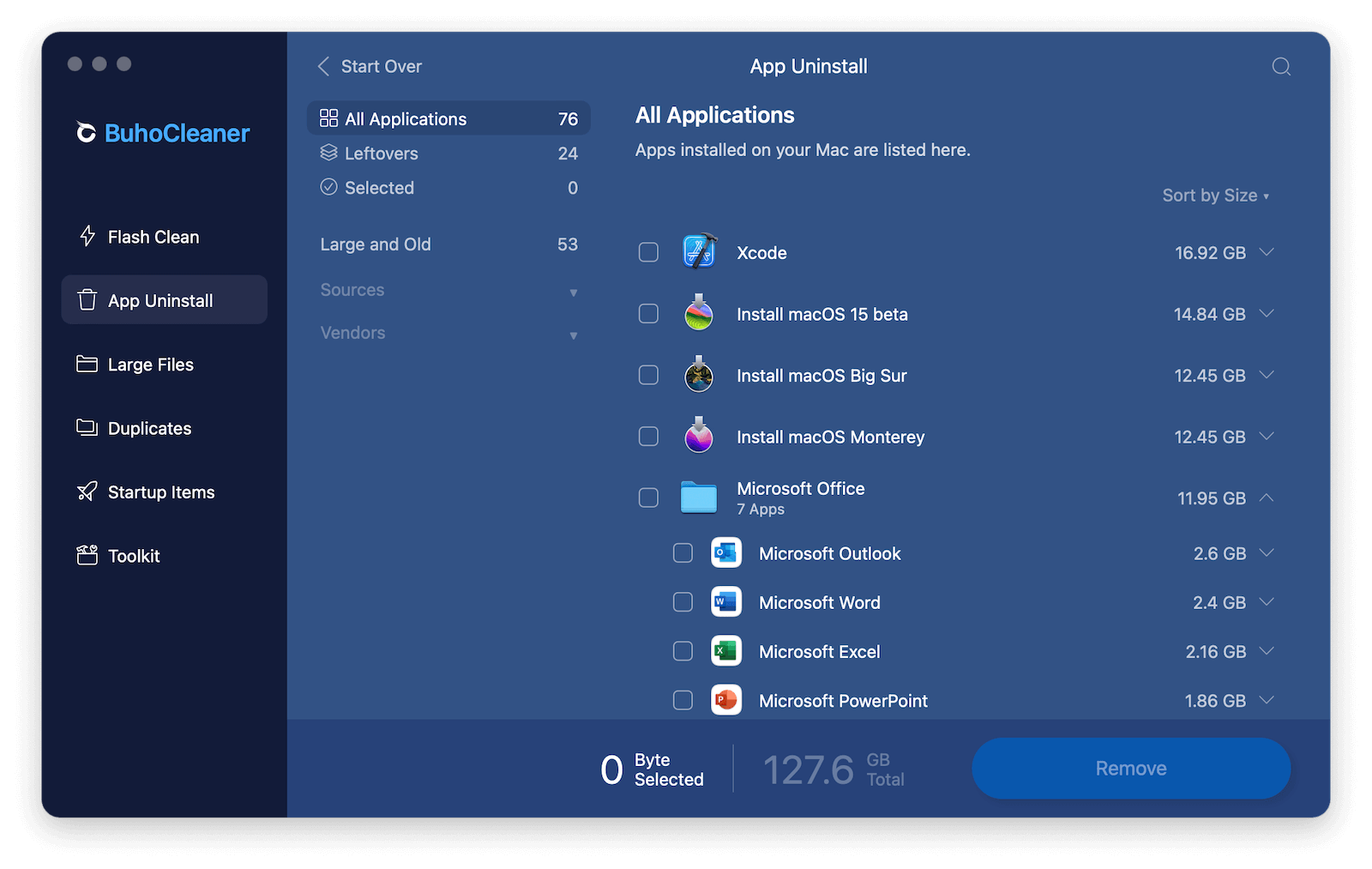Screen dimensions: 1372x869
Task: Check the Microsoft Excel checkbox
Action: coord(683,651)
